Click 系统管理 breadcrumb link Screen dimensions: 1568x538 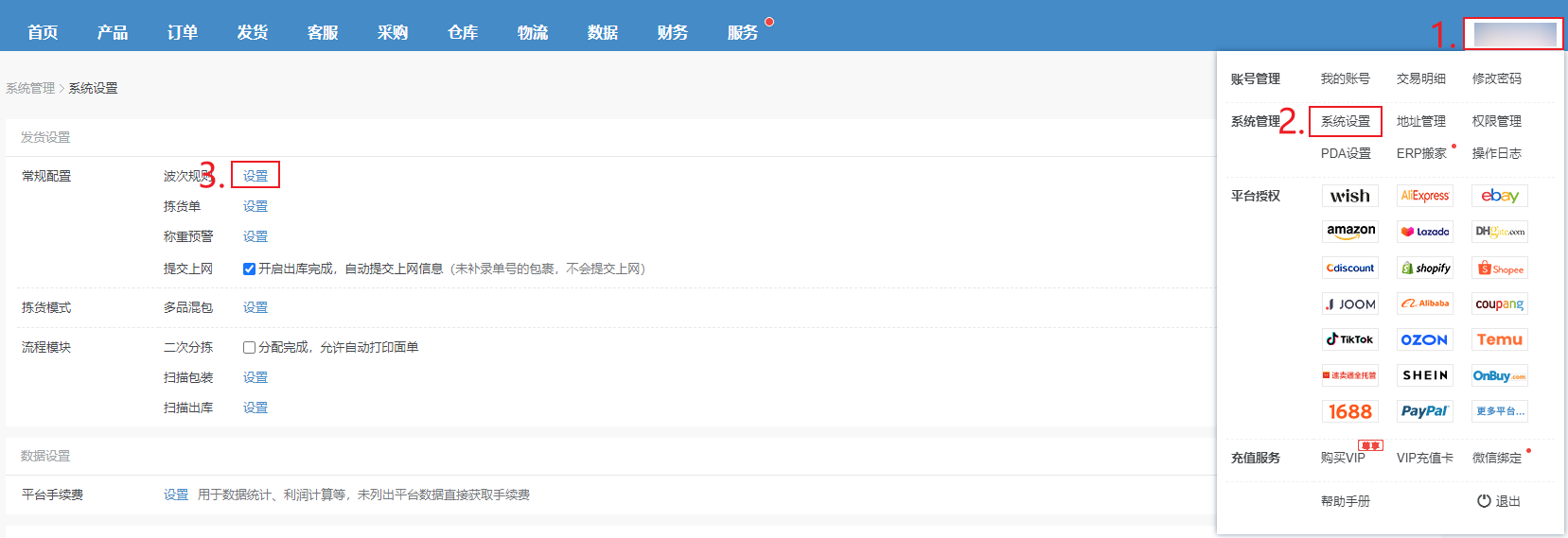coord(30,88)
